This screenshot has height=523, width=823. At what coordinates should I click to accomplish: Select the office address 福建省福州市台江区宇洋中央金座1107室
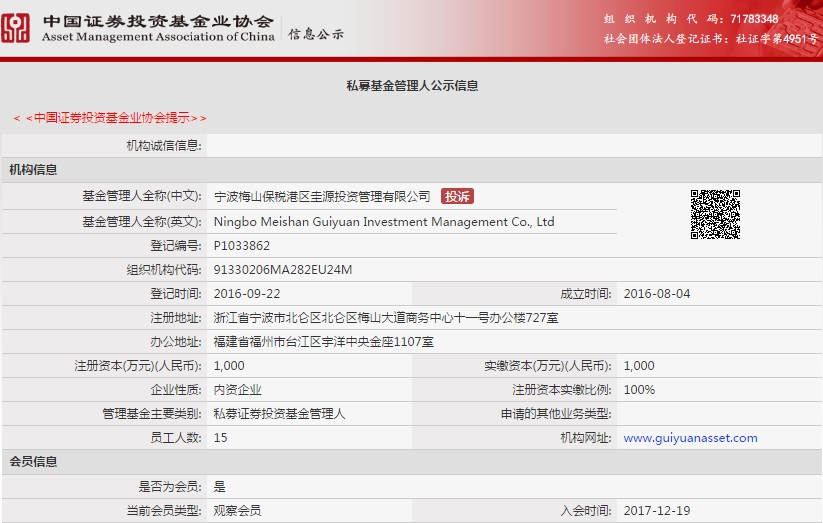point(324,342)
